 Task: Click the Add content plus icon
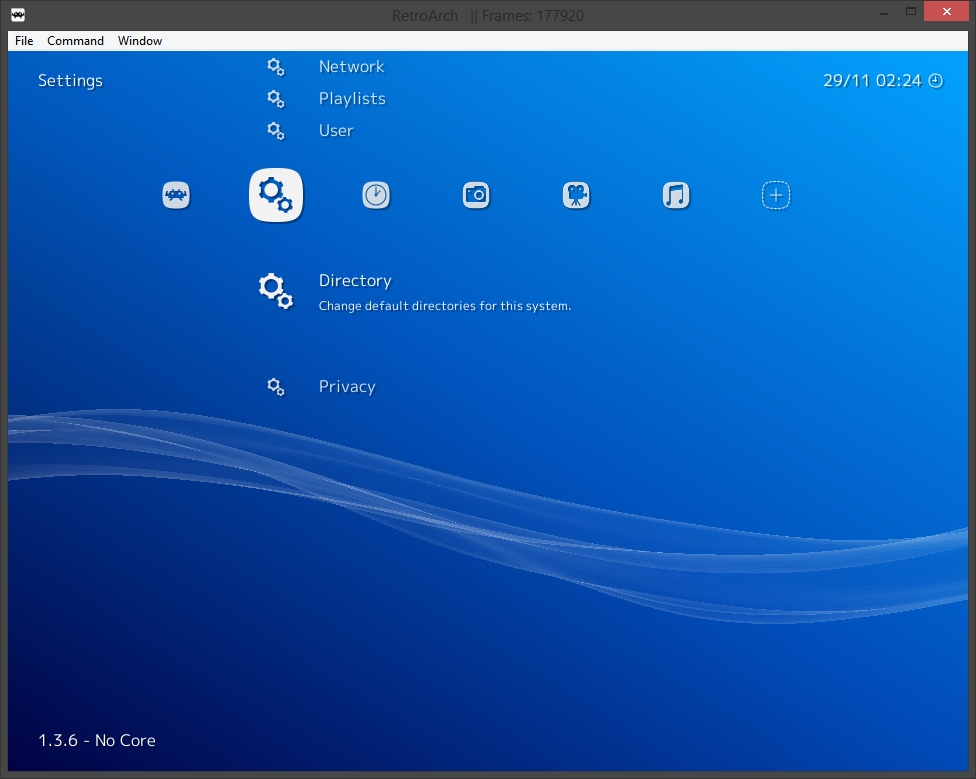776,195
